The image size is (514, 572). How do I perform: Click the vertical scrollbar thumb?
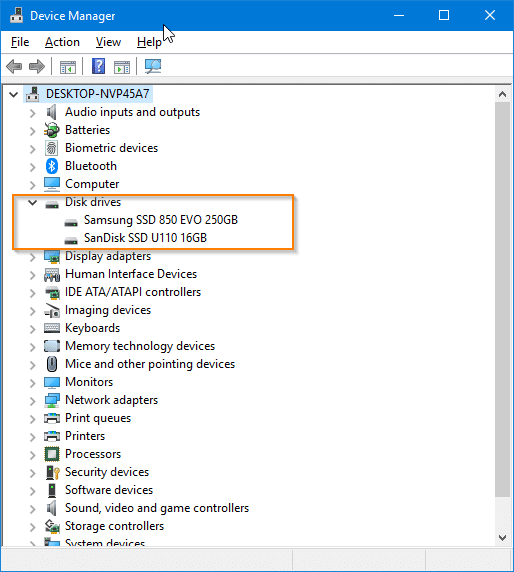(x=502, y=299)
